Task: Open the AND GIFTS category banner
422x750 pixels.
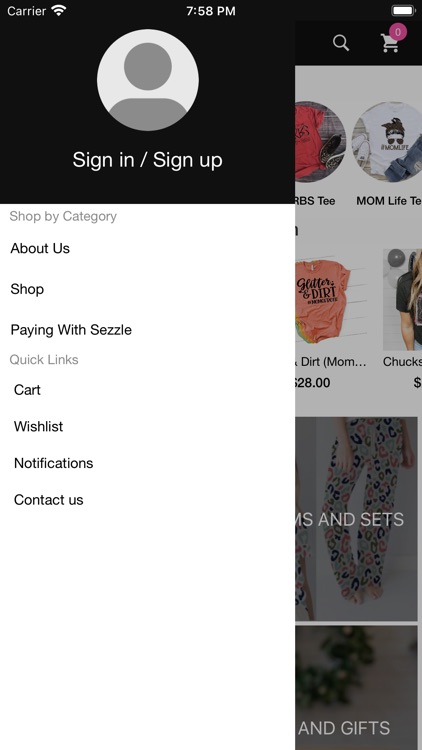Action: click(356, 688)
